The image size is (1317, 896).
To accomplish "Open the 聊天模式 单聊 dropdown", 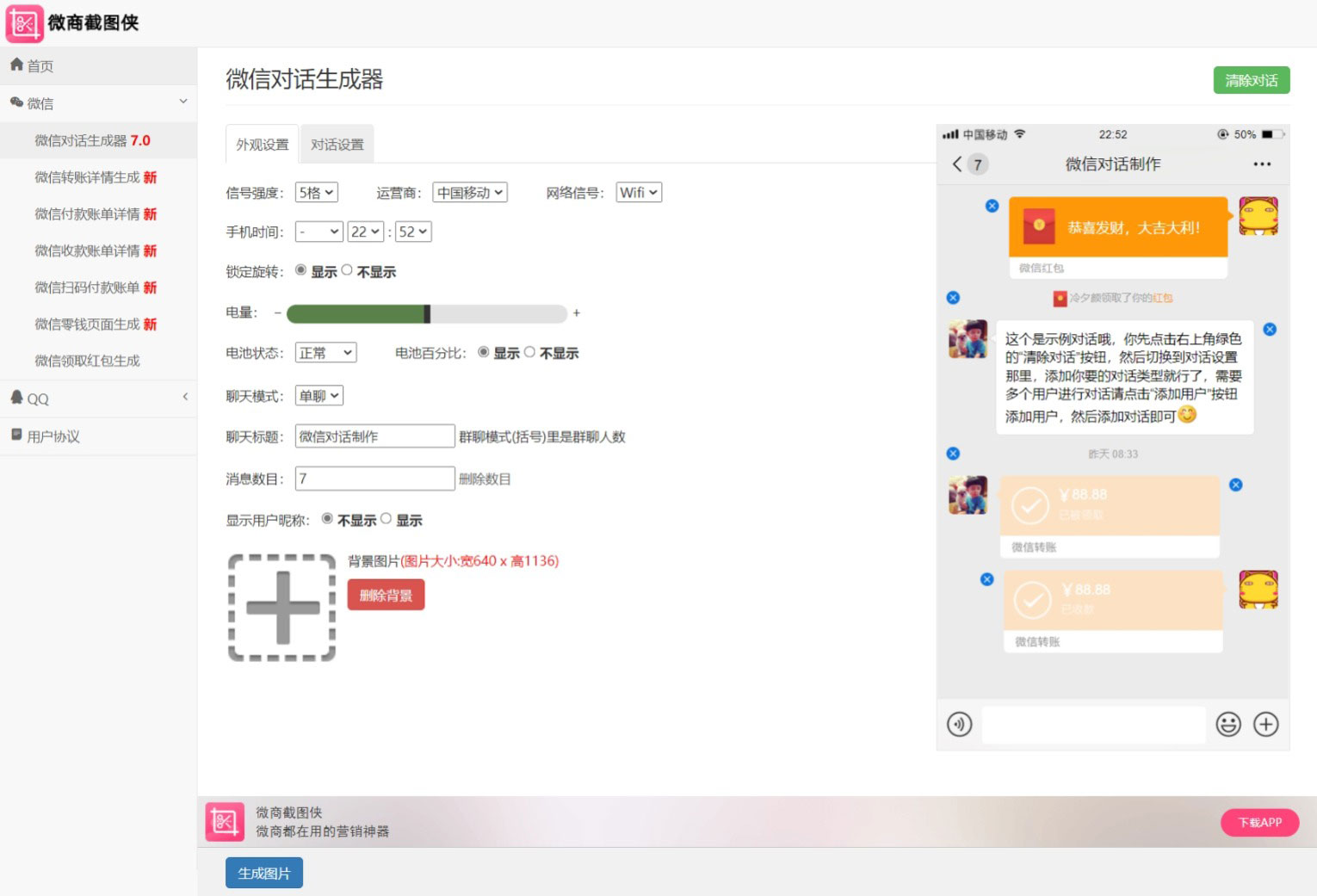I will [319, 396].
